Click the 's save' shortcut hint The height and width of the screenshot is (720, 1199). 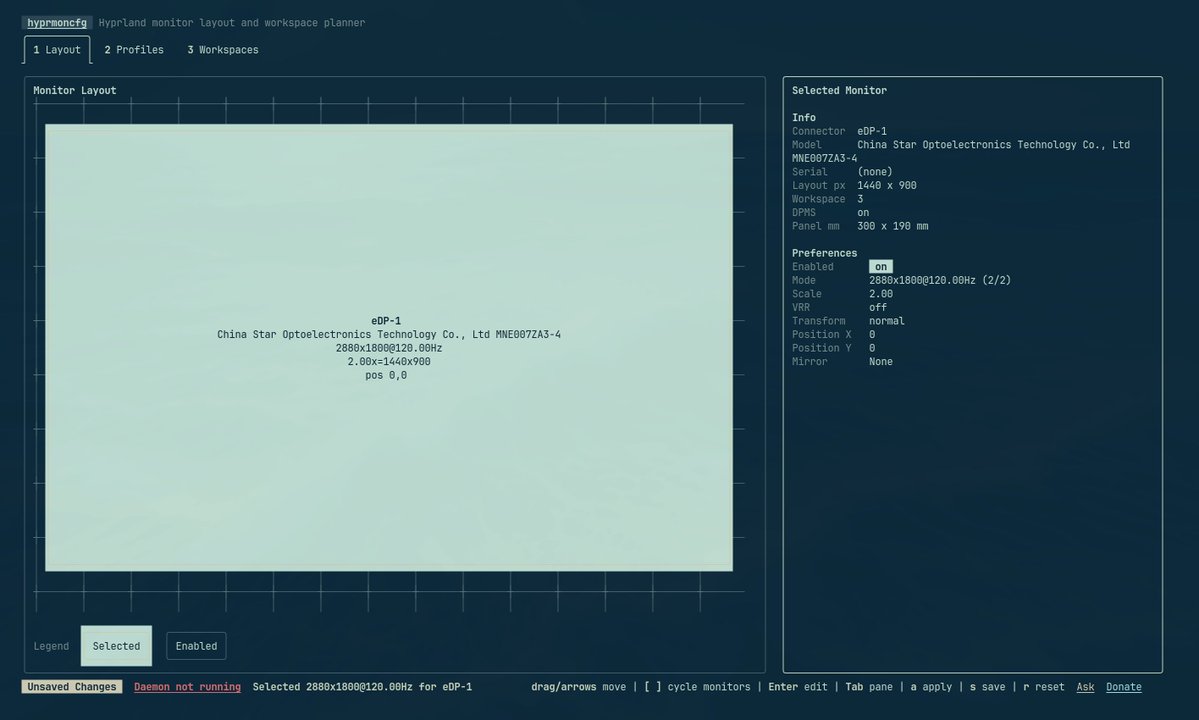tap(987, 687)
